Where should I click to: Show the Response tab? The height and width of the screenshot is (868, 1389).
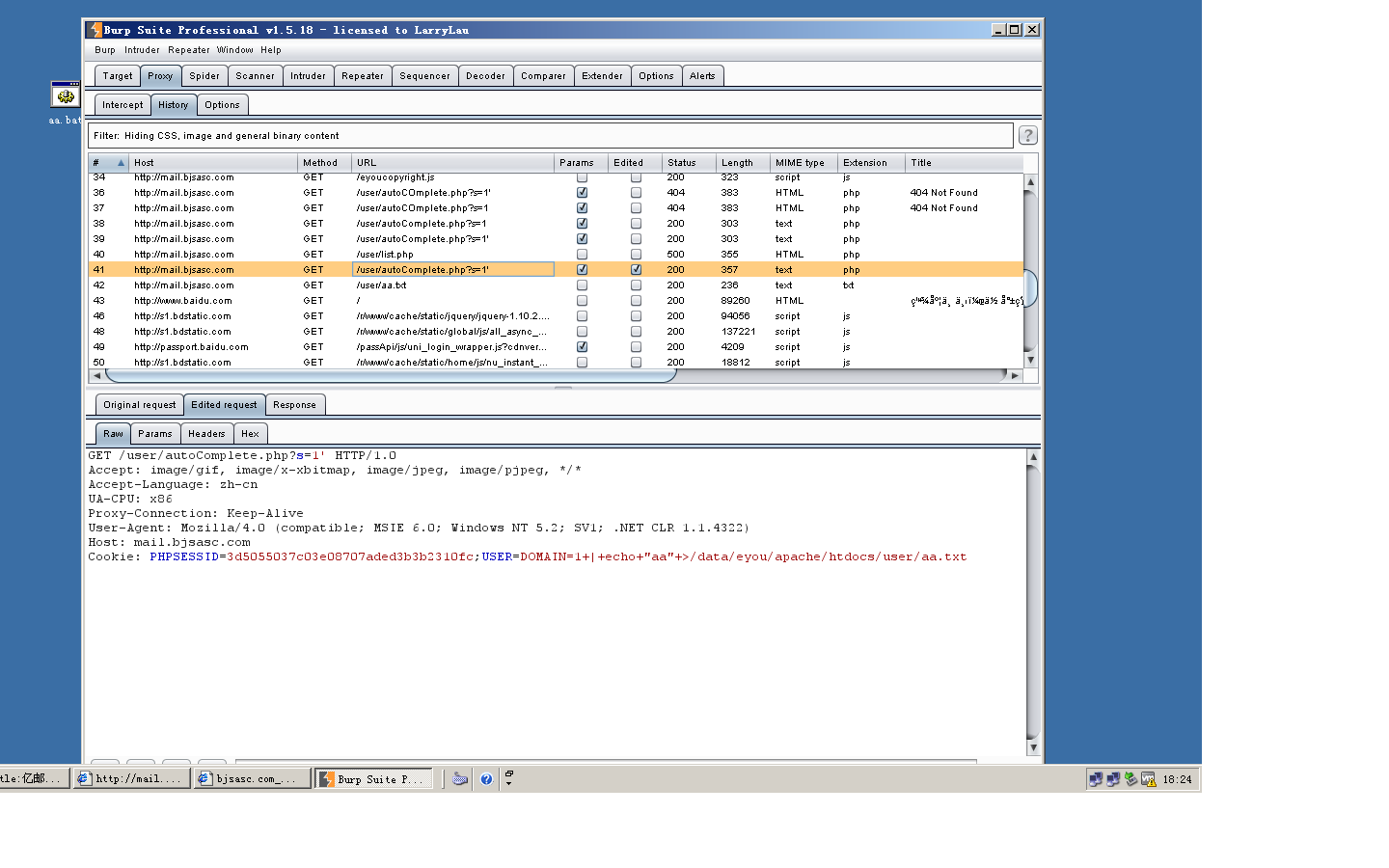click(294, 405)
